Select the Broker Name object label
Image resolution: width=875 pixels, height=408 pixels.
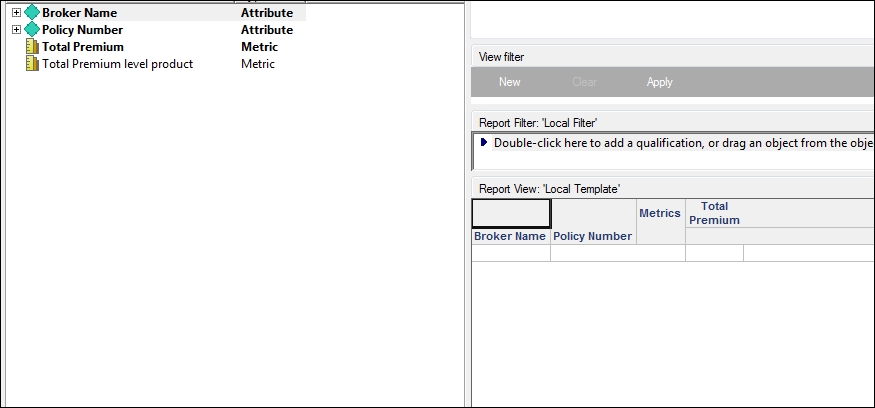(x=79, y=13)
